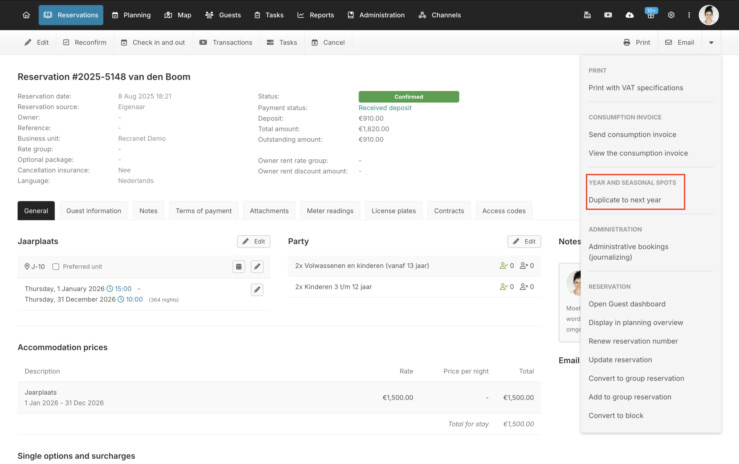The image size is (739, 464).
Task: Open the Administration menu
Action: tap(376, 15)
